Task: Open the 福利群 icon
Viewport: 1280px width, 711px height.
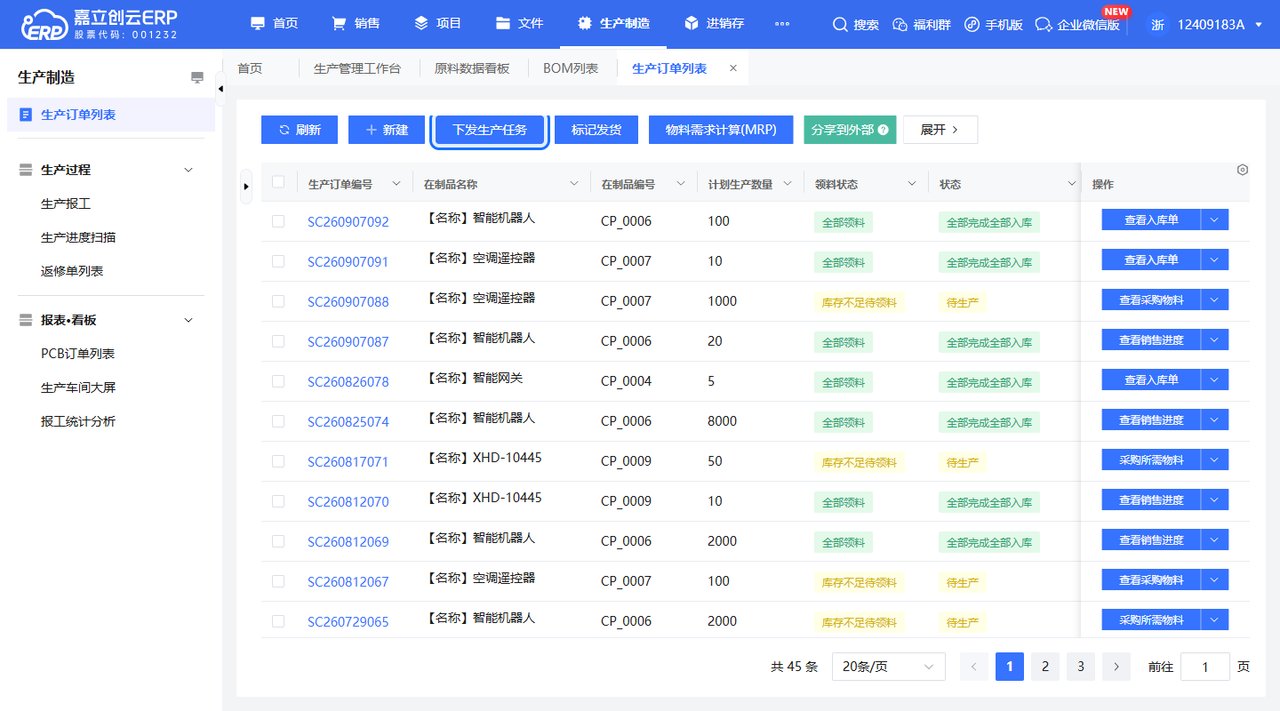Action: click(x=922, y=24)
